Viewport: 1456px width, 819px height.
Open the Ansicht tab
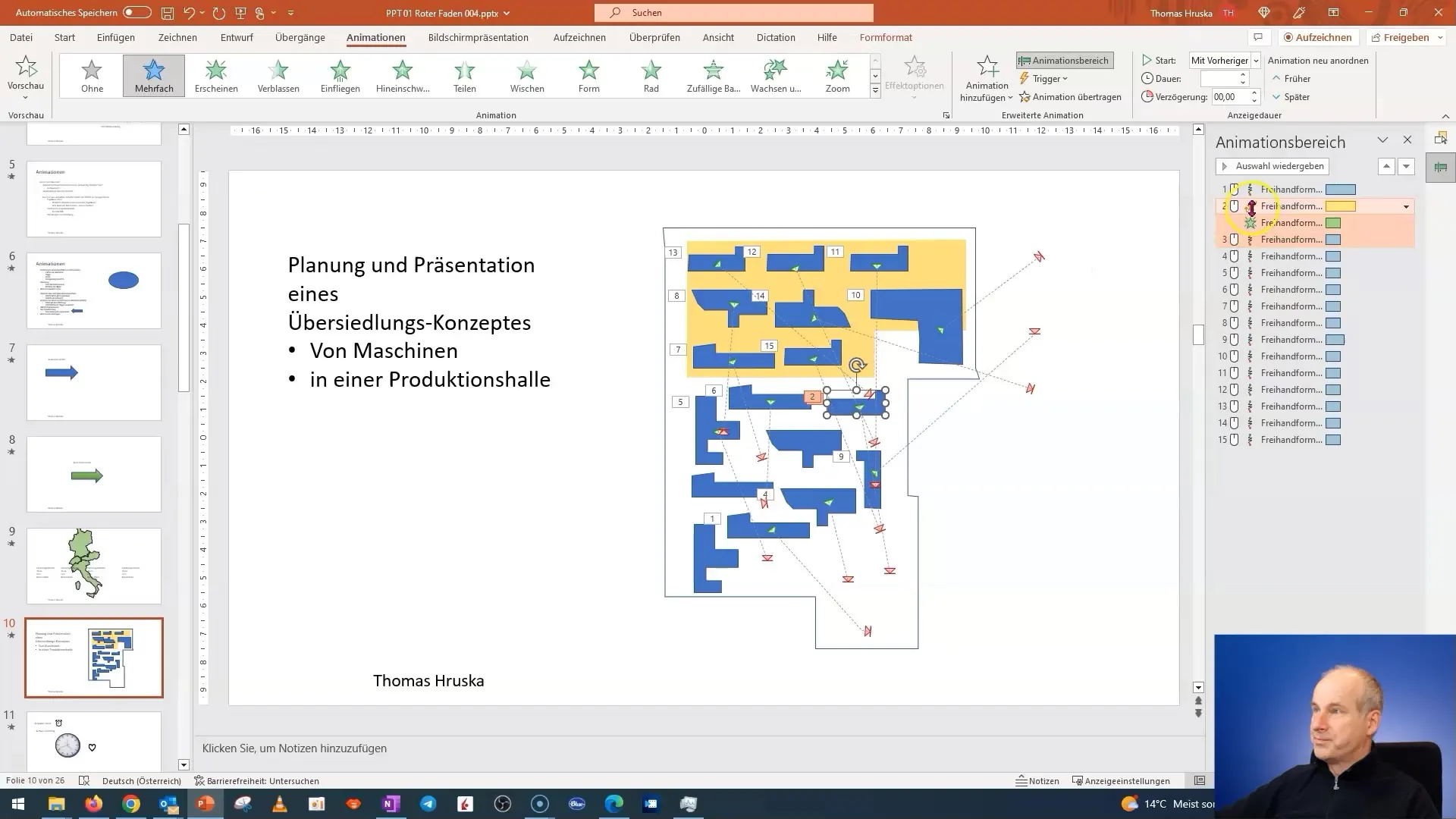click(718, 37)
